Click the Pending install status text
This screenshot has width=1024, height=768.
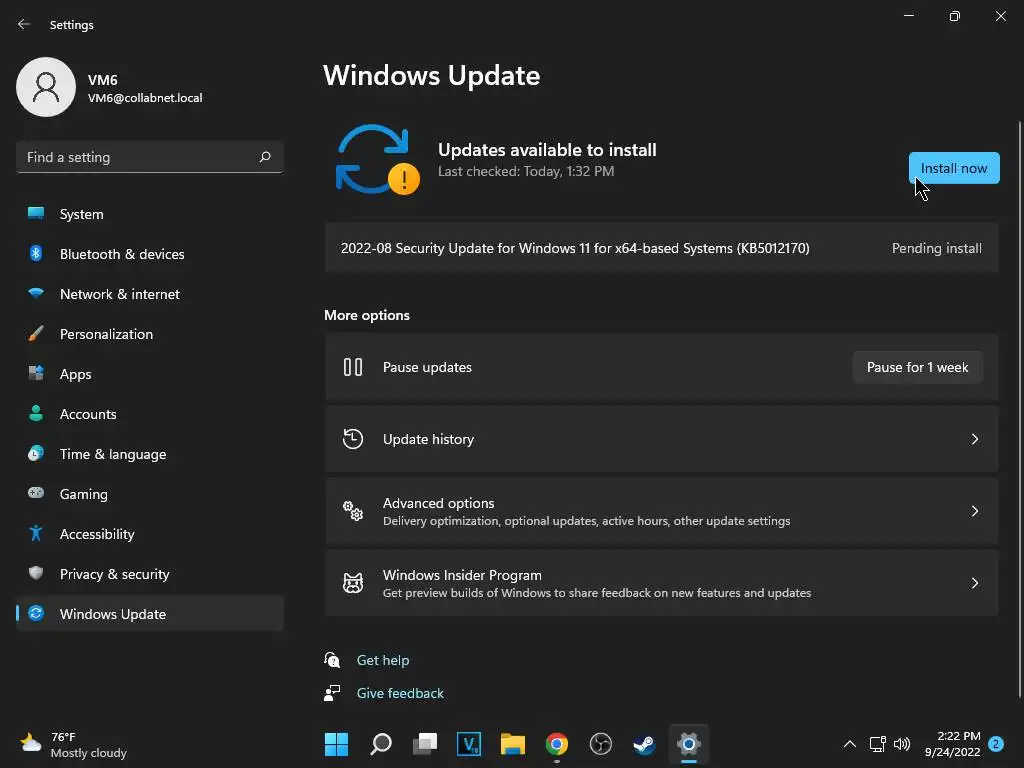[936, 248]
